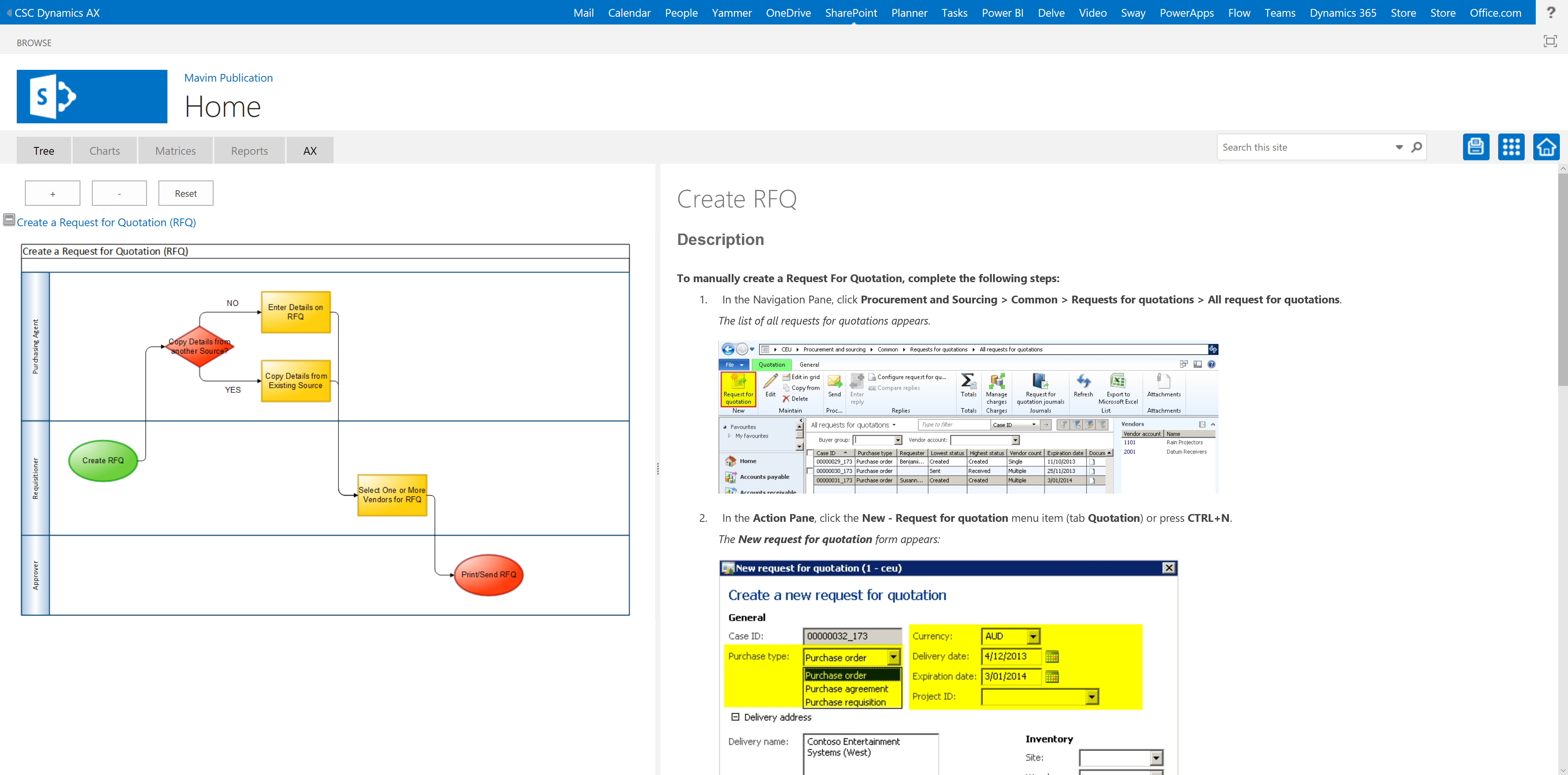The width and height of the screenshot is (1568, 775).
Task: Click in the Search this site field
Action: 1303,147
